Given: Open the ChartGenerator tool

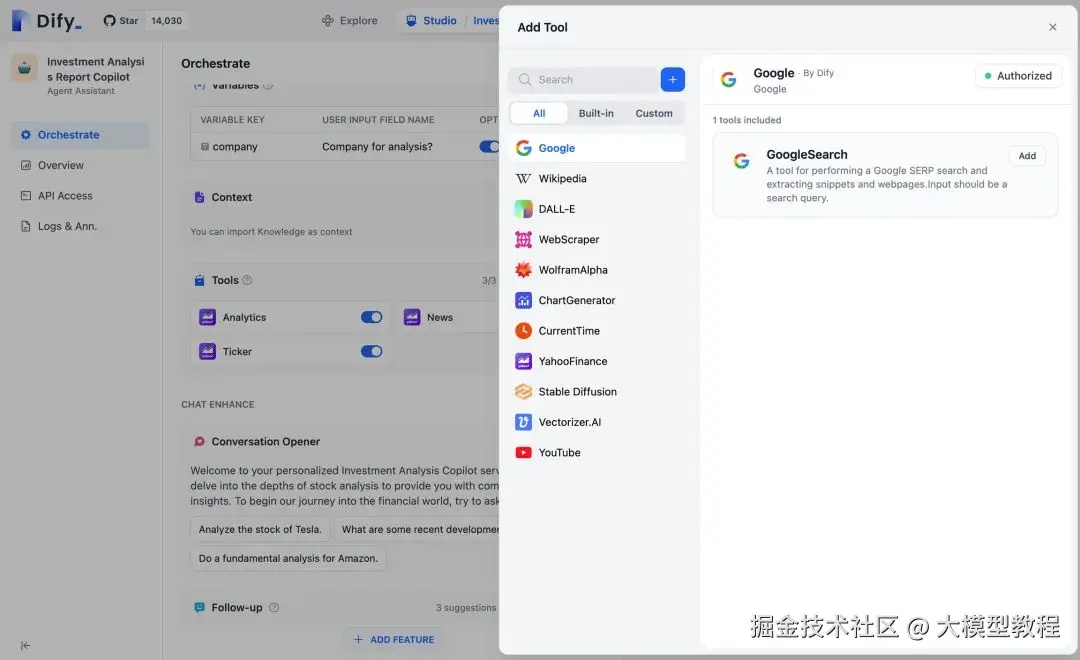Looking at the screenshot, I should (523, 300).
